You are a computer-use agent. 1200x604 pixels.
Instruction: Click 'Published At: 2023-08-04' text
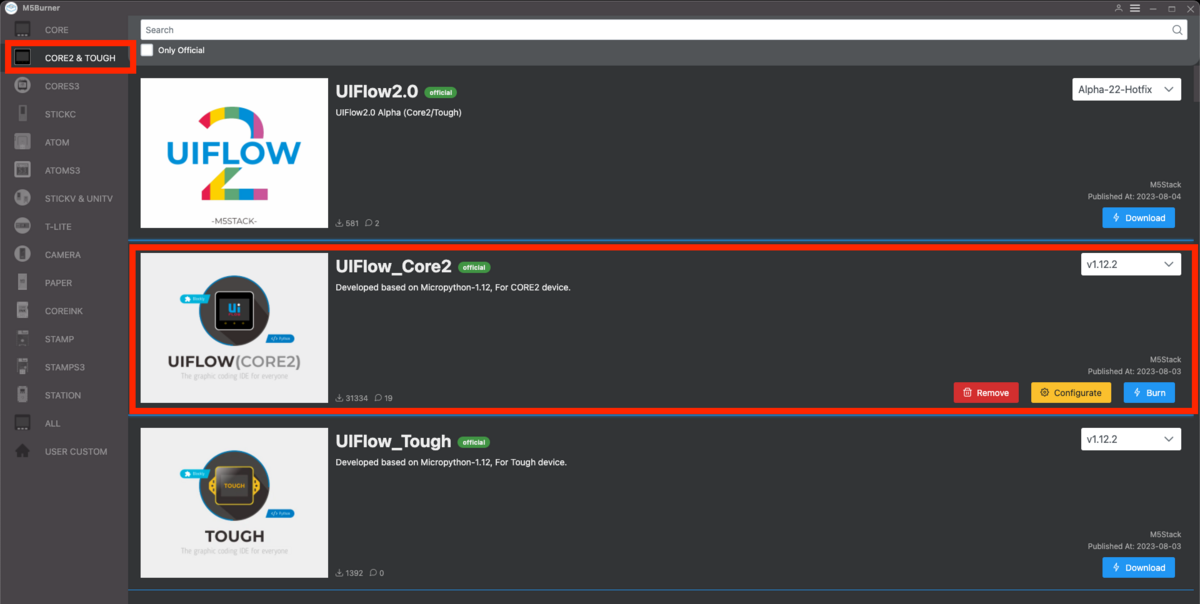pos(1134,196)
